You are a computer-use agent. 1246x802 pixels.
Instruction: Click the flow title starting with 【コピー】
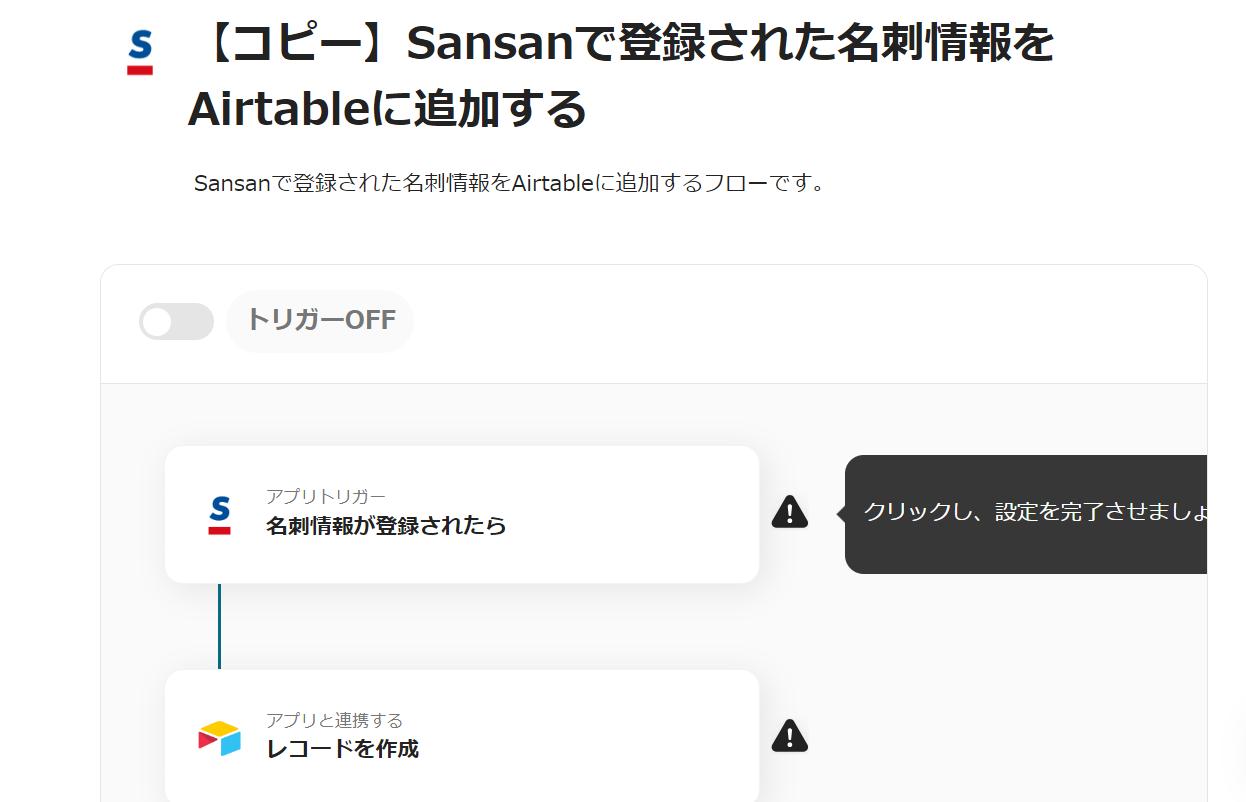coord(620,46)
